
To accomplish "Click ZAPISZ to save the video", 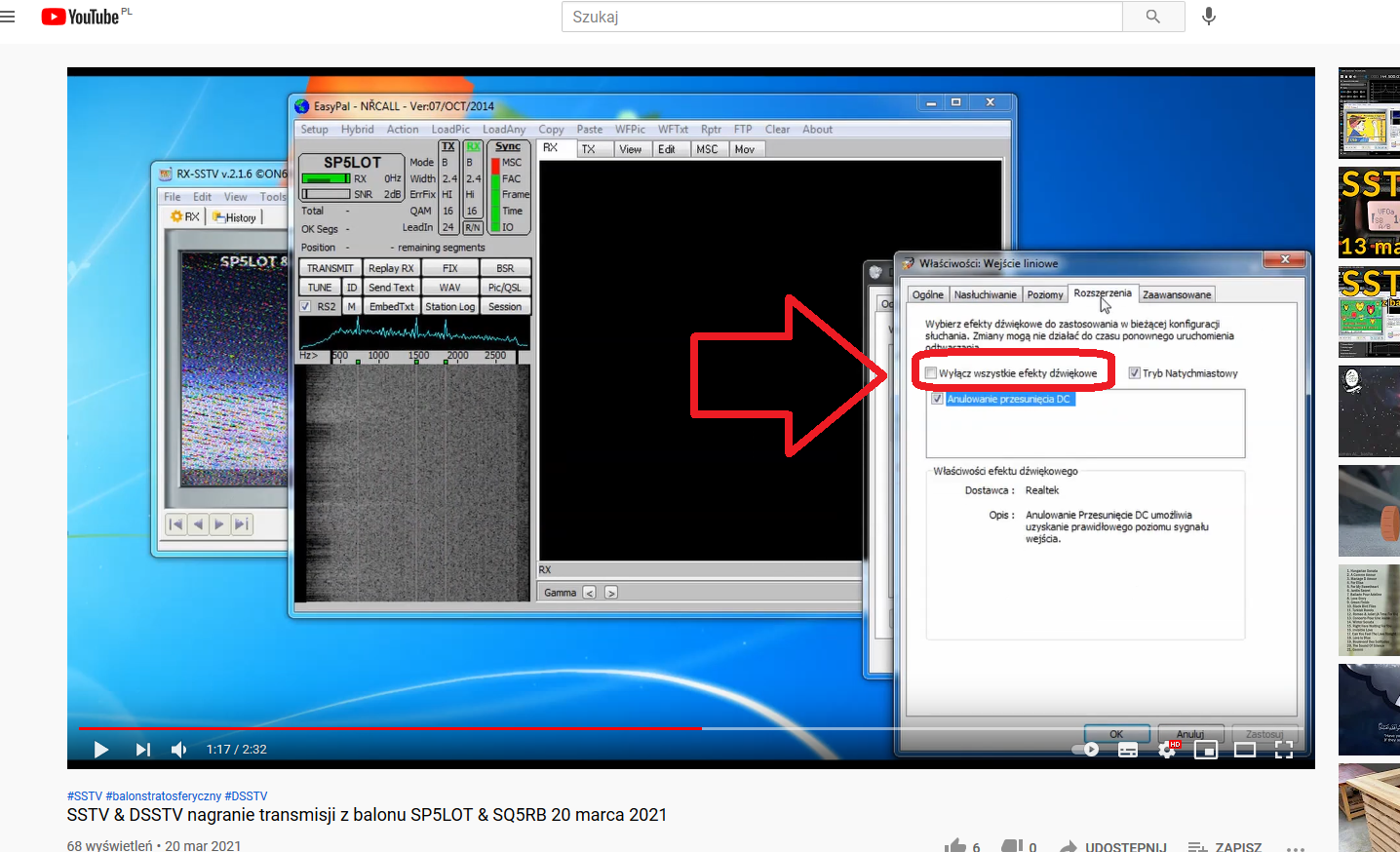I will (1225, 847).
